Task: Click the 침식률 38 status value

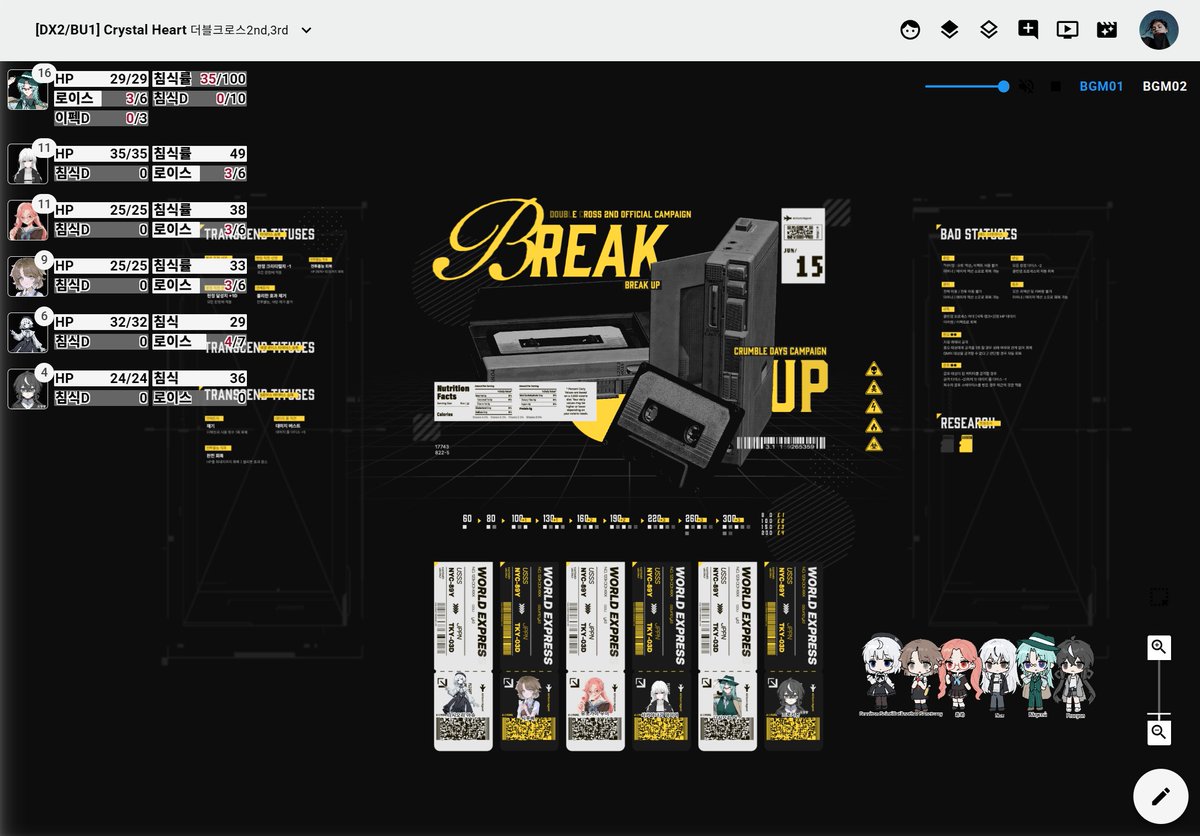Action: tap(199, 210)
